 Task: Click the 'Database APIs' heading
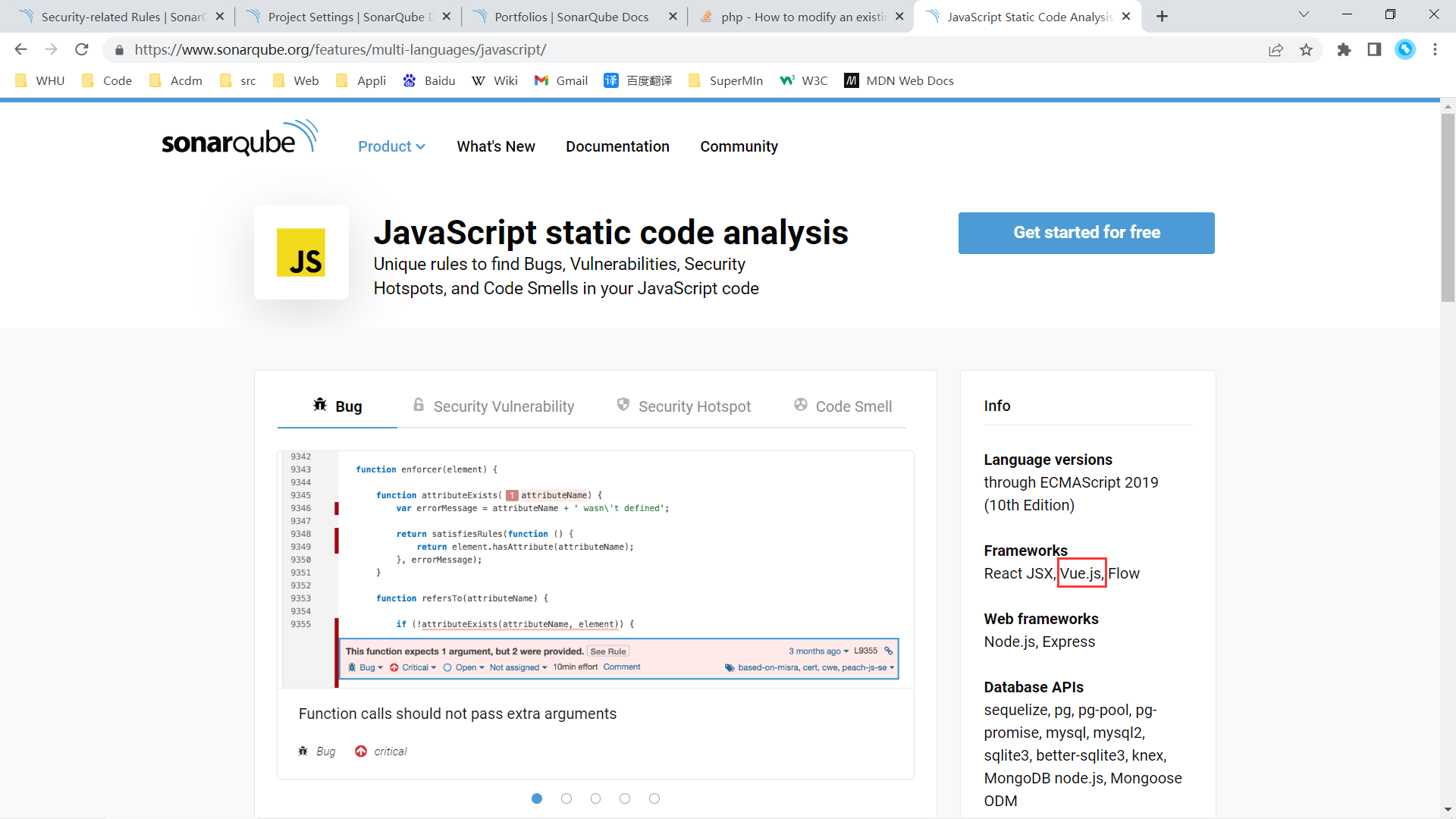1034,687
